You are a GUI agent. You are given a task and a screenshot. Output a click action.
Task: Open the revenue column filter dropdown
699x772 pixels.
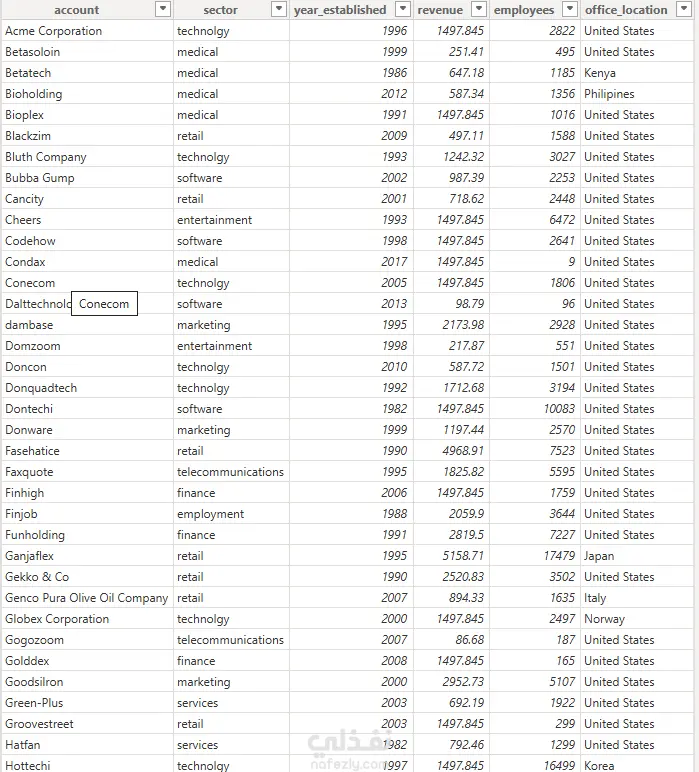coord(478,9)
